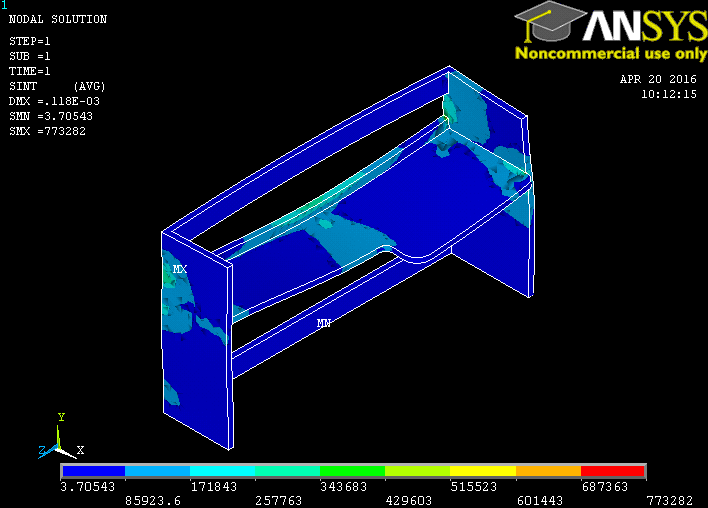Click the DMX =.118E-03 value
The width and height of the screenshot is (708, 508).
[x=54, y=101]
